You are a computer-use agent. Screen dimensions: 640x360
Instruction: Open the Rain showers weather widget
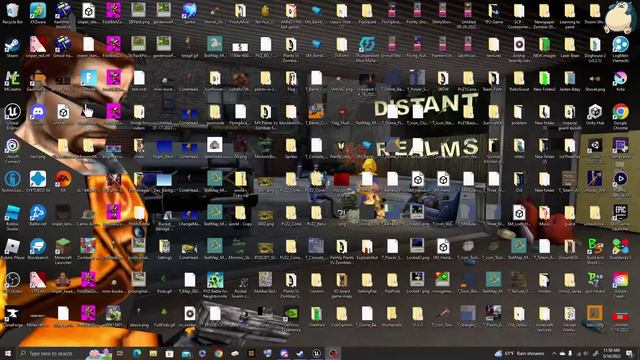[x=520, y=353]
